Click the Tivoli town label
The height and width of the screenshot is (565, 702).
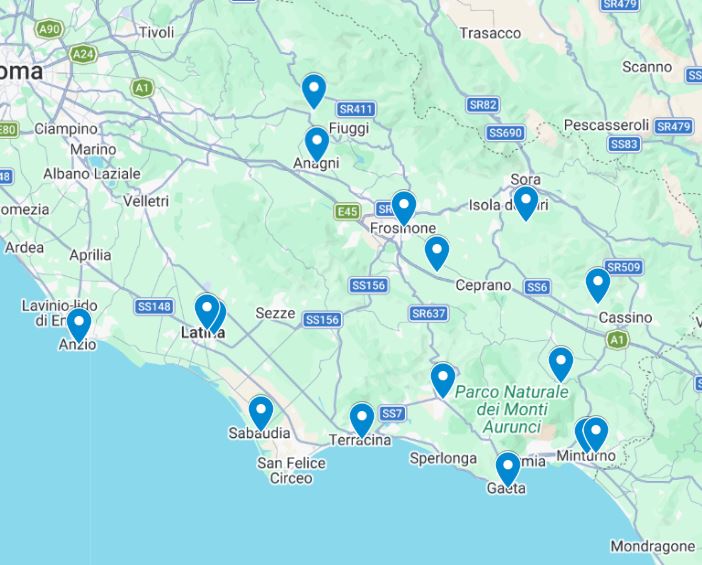156,33
